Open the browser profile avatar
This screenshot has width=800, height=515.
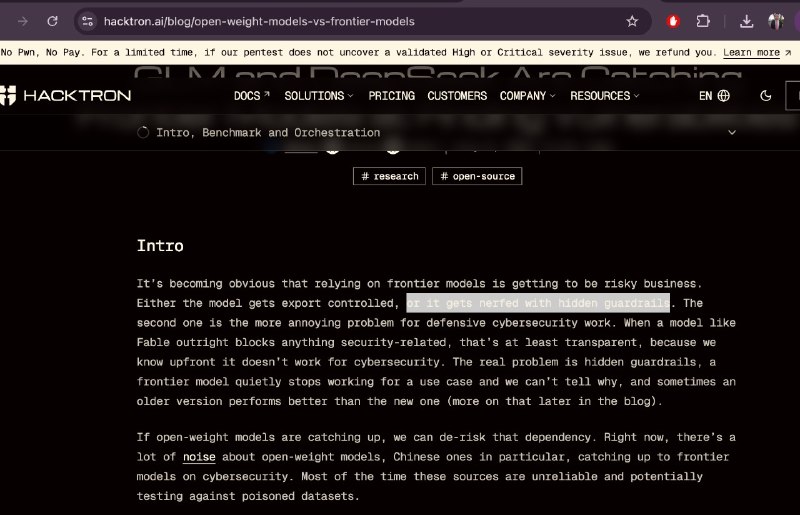(776, 21)
